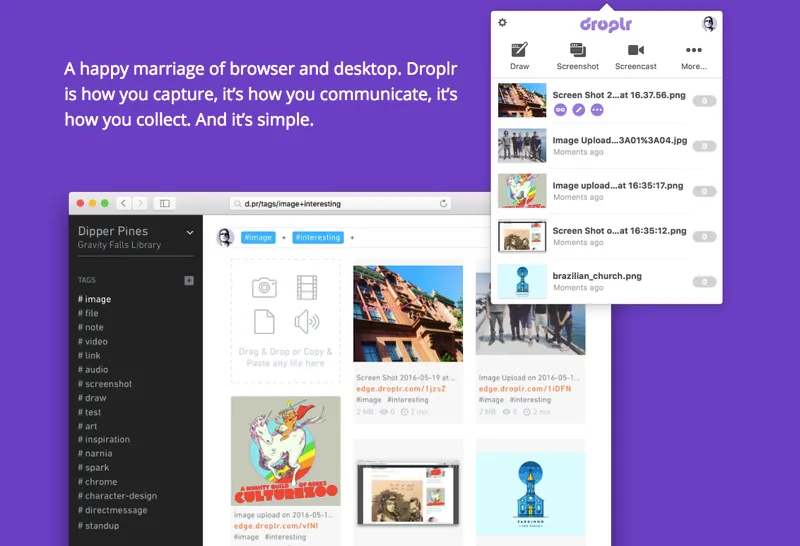Screen dimensions: 800x546
Task: Click the #interesting tag under the building photo card
Action: [408, 400]
